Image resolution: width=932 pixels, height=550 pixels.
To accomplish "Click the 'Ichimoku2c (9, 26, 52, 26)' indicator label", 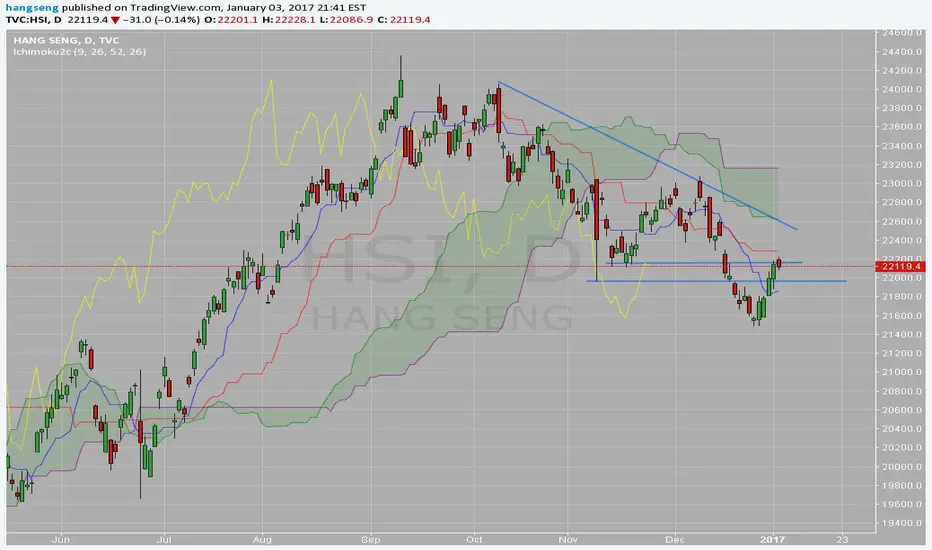I will 80,52.
